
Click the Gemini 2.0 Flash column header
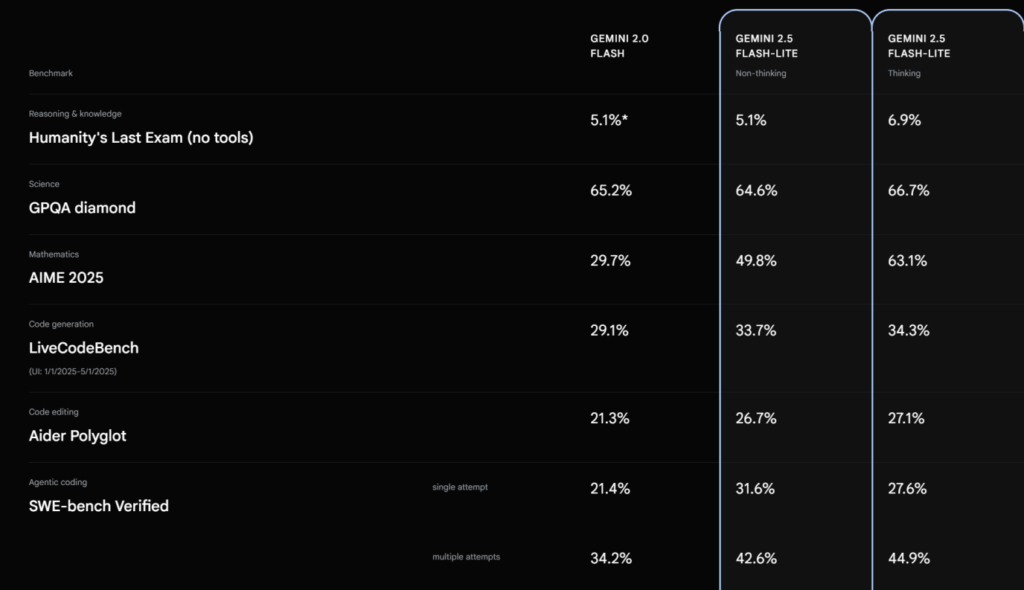tap(619, 46)
